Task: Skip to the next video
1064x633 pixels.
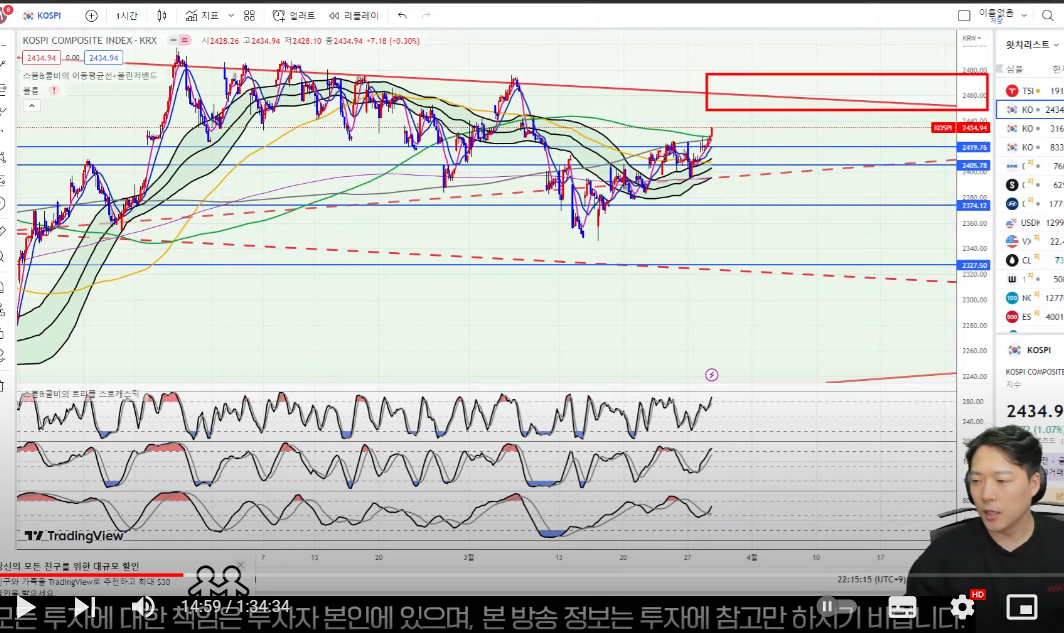Action: (84, 607)
